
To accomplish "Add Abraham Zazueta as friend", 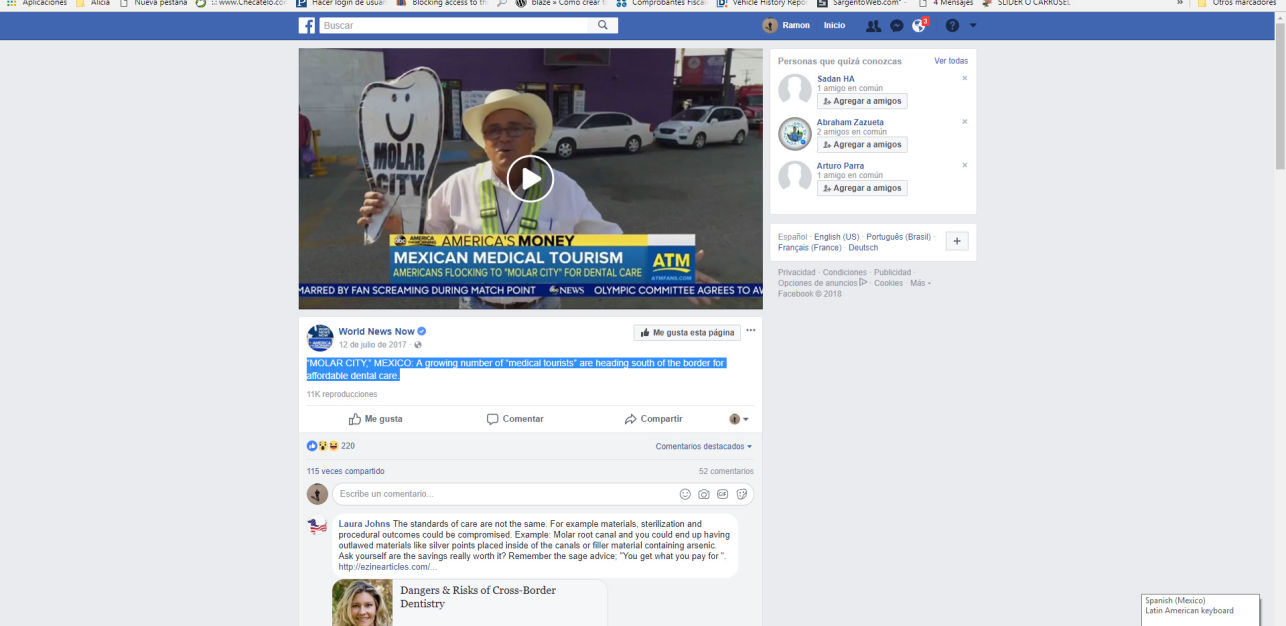I will (862, 144).
